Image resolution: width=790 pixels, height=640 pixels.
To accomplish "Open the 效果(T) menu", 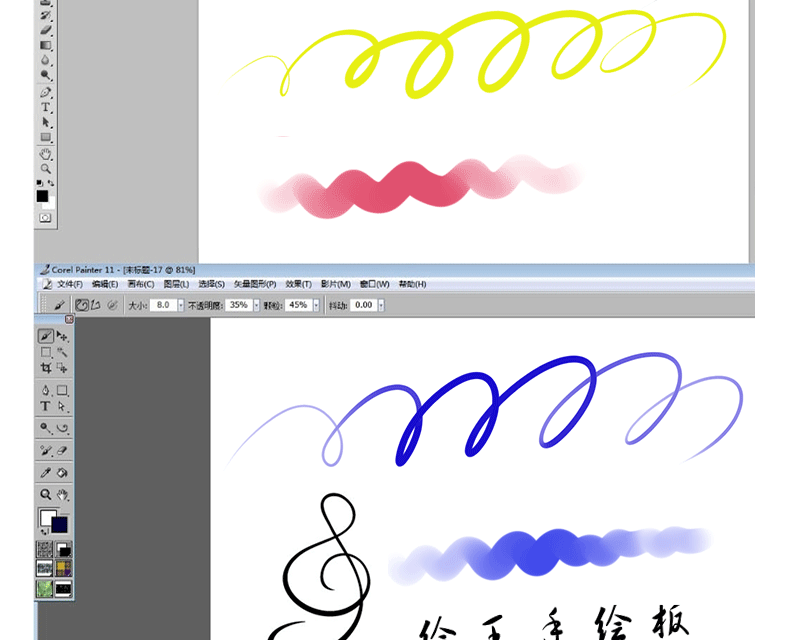I will click(x=298, y=284).
